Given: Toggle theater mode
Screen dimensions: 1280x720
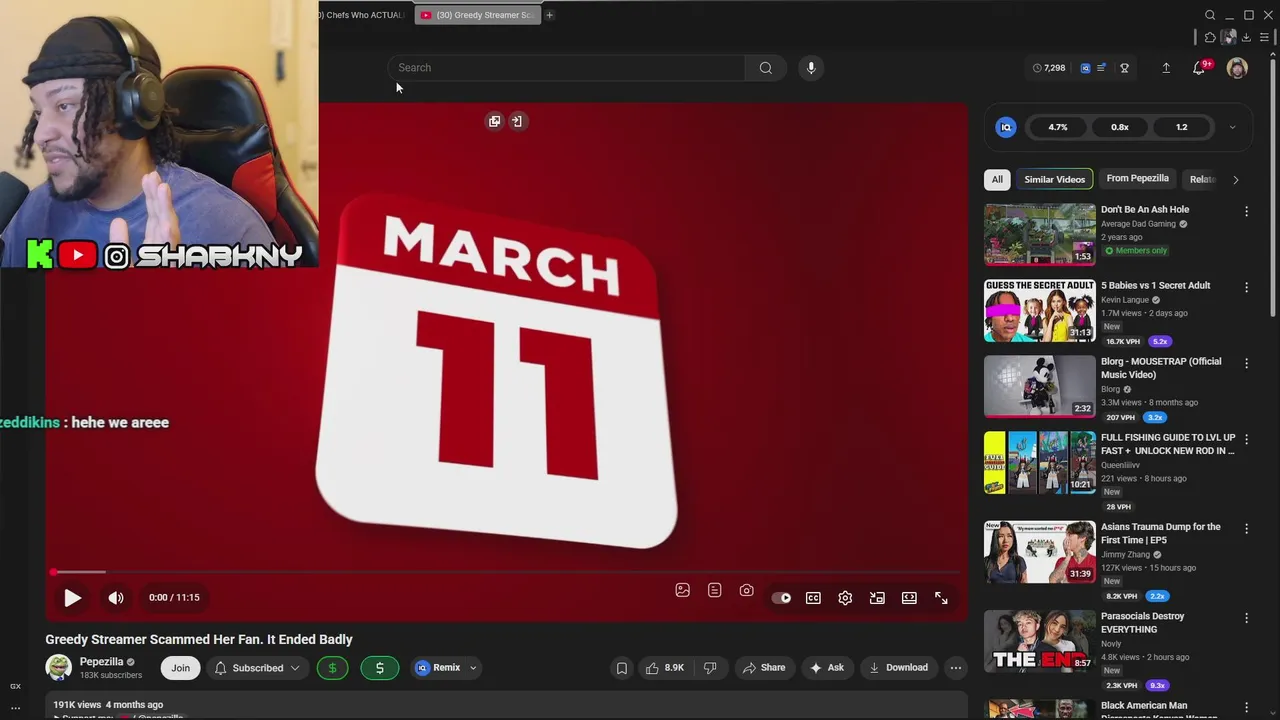Looking at the screenshot, I should coord(909,598).
